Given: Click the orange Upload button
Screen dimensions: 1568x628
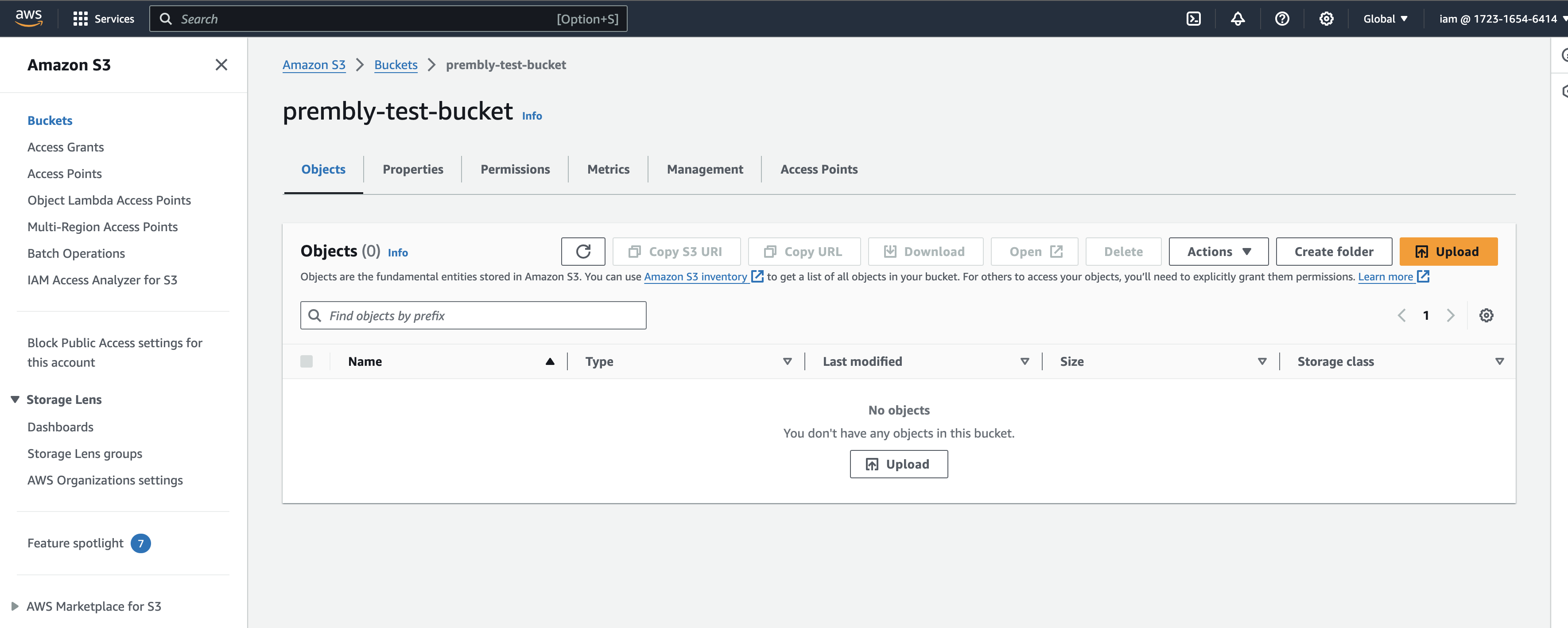Looking at the screenshot, I should 1448,251.
